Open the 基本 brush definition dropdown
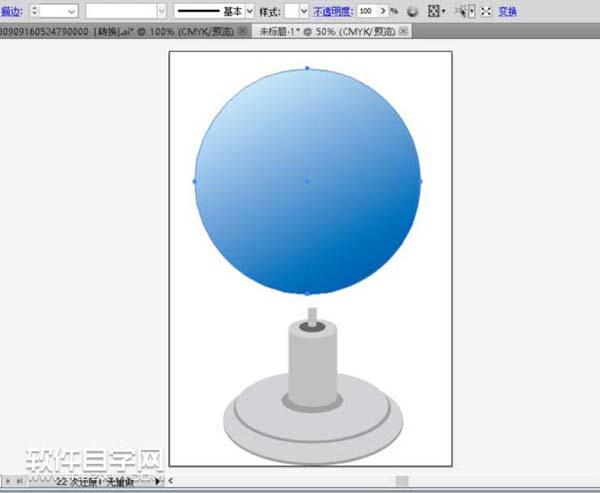This screenshot has height=493, width=600. click(250, 11)
